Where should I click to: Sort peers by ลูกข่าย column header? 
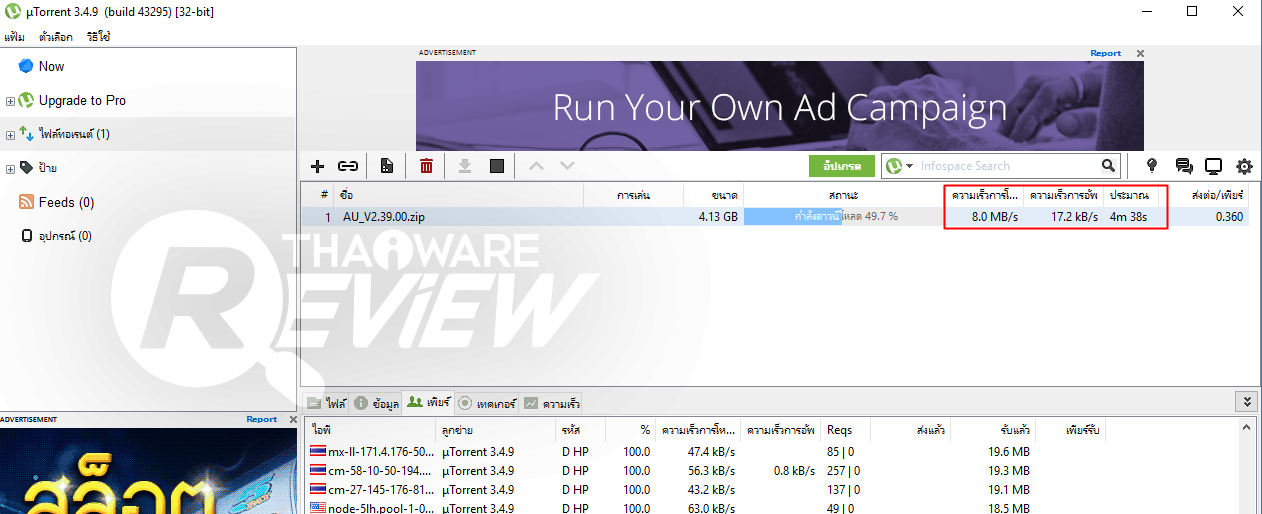coord(497,430)
